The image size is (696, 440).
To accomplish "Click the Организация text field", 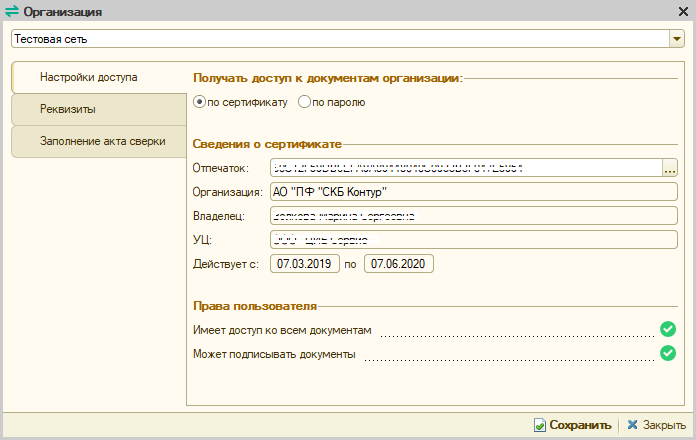I will coord(473,192).
